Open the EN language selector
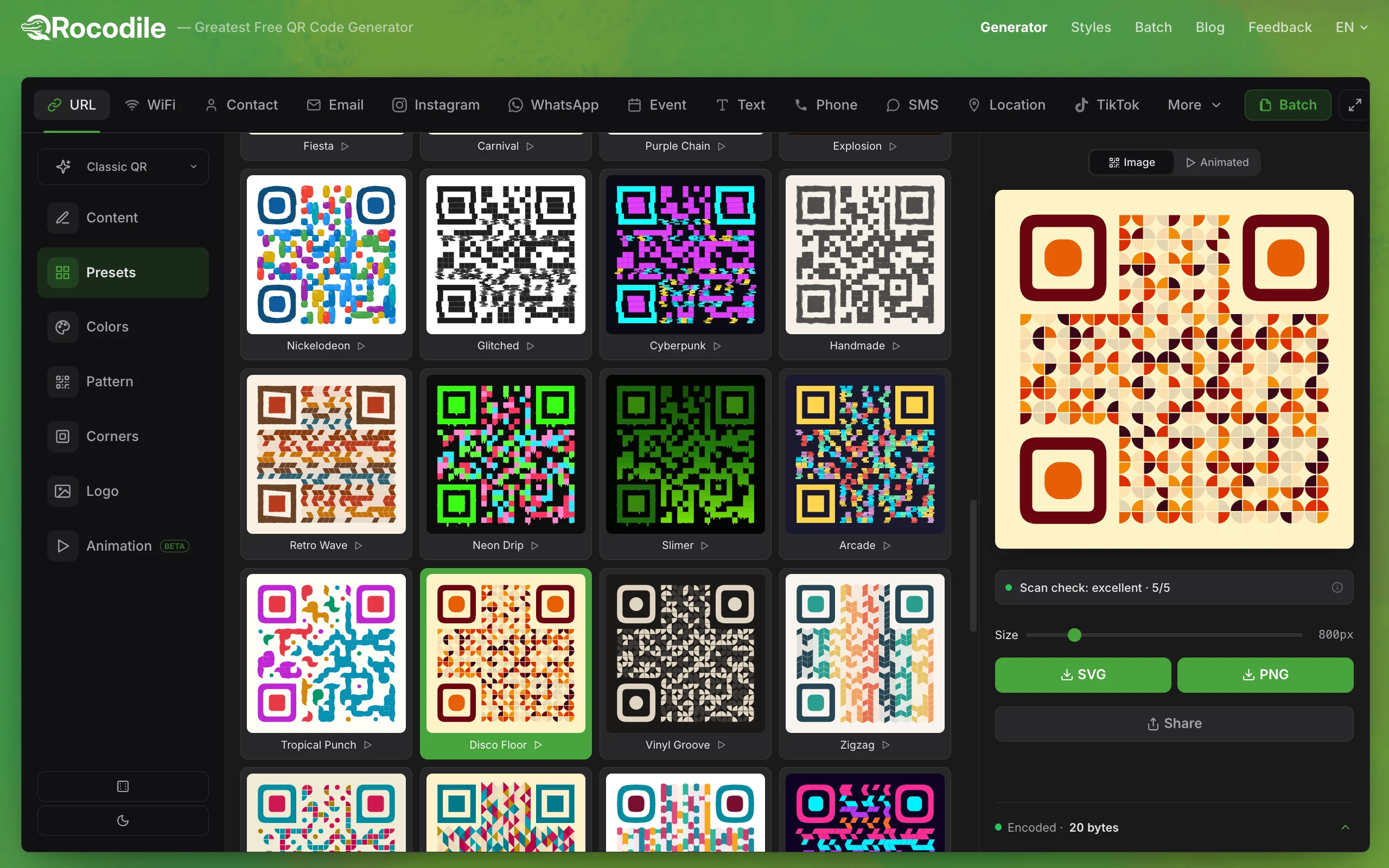This screenshot has width=1389, height=868. (x=1351, y=27)
